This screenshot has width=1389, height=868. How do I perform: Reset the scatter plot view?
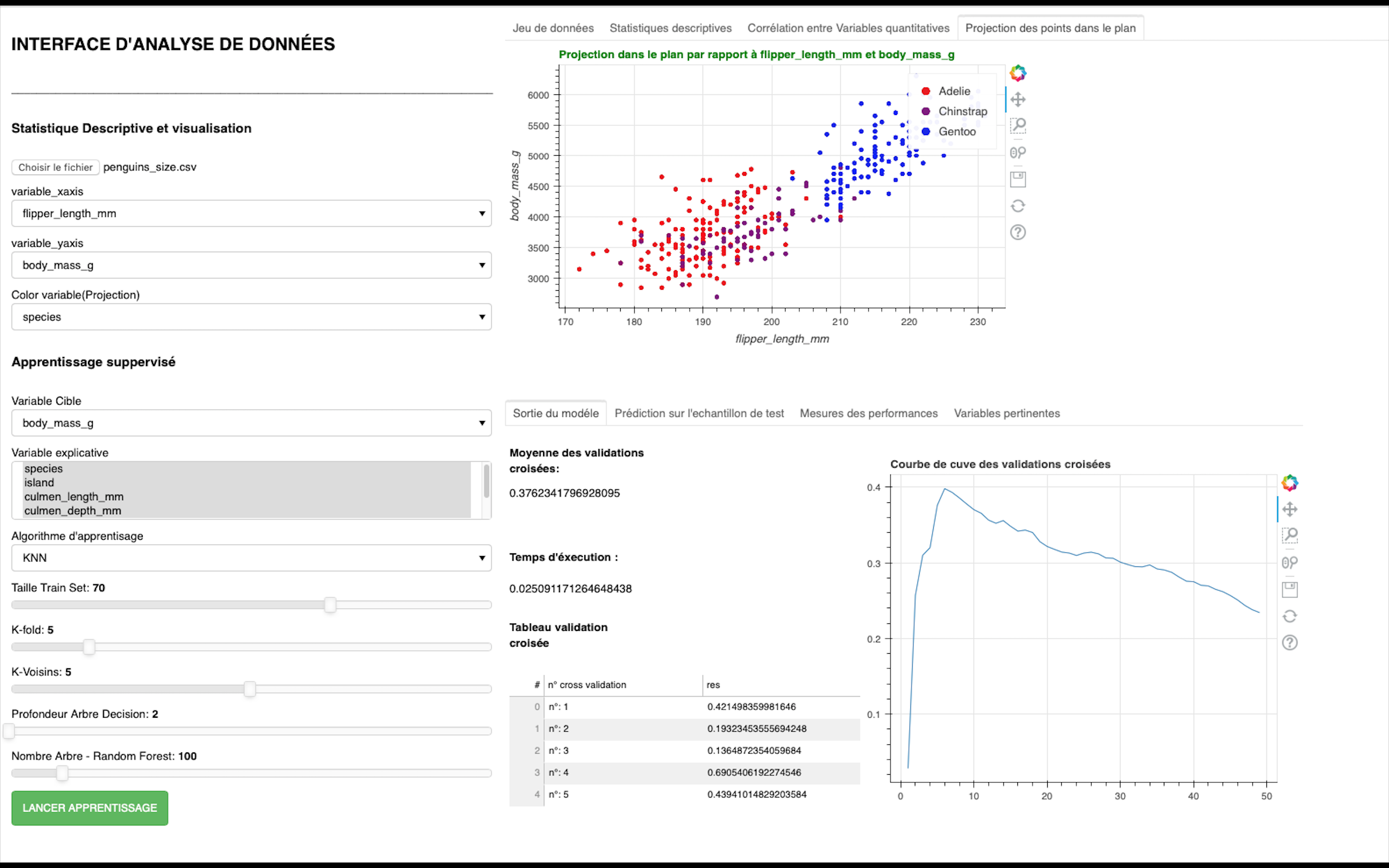coord(1018,206)
